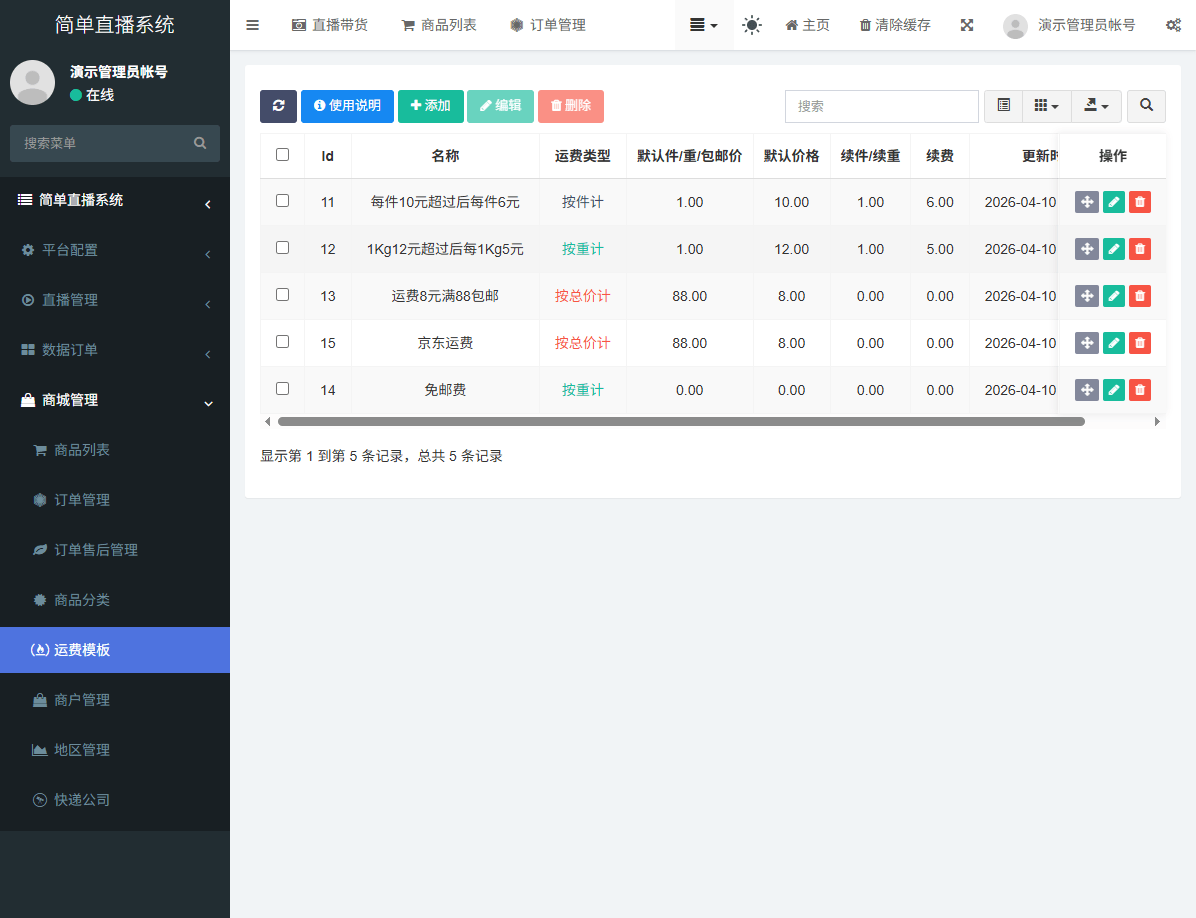Check the box for row Id 15
Viewport: 1196px width, 918px height.
(x=282, y=342)
